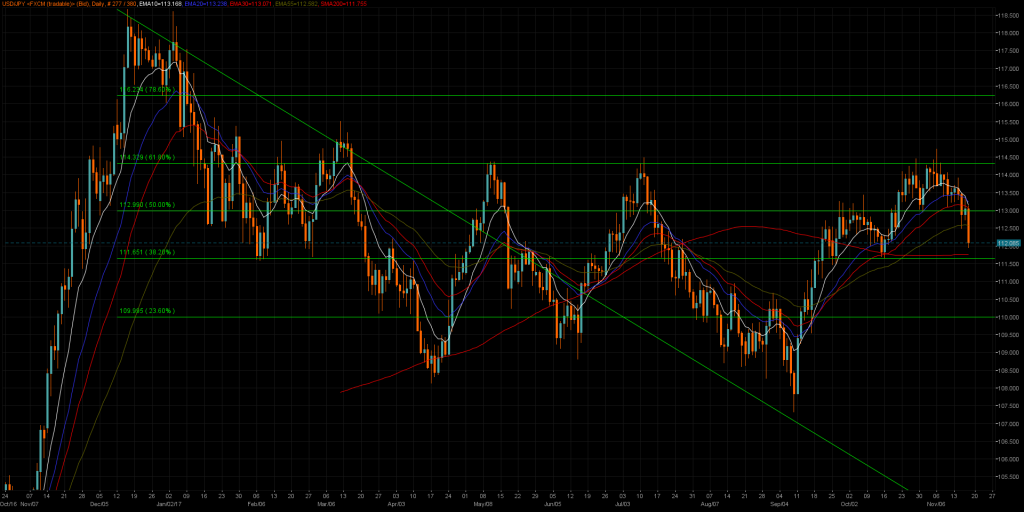Click the current price tag 112.085
1024x512 pixels.
(x=1009, y=243)
